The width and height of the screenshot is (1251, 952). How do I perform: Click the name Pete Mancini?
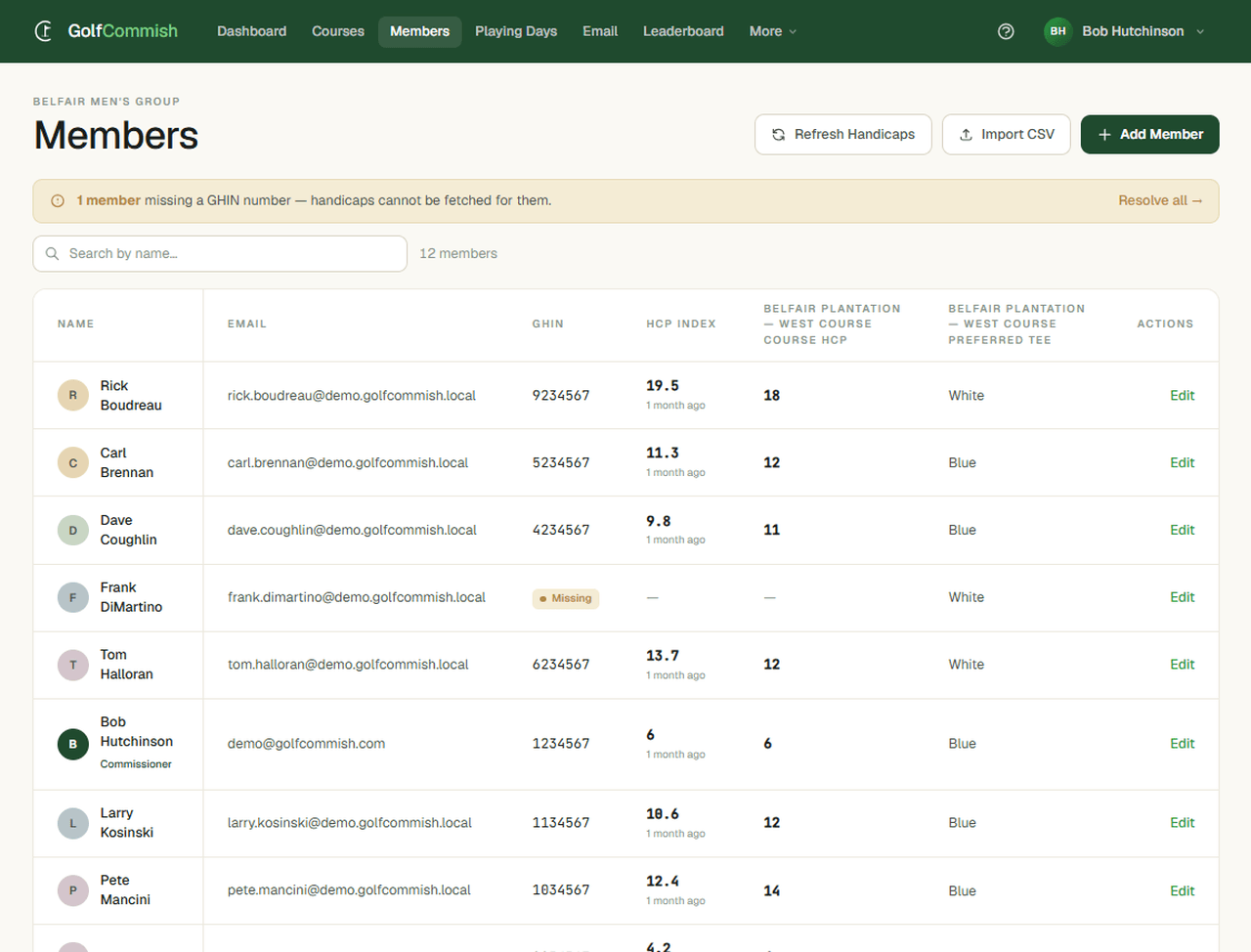coord(125,890)
